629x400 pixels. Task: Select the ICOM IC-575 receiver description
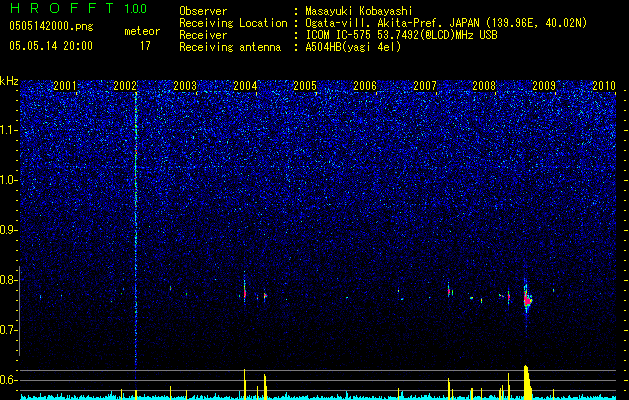[x=401, y=35]
